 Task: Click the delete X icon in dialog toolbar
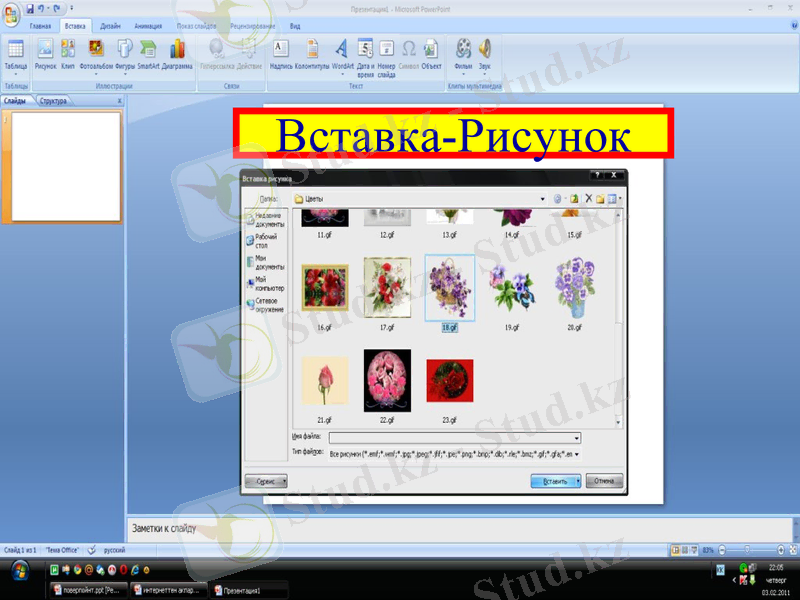coord(589,197)
